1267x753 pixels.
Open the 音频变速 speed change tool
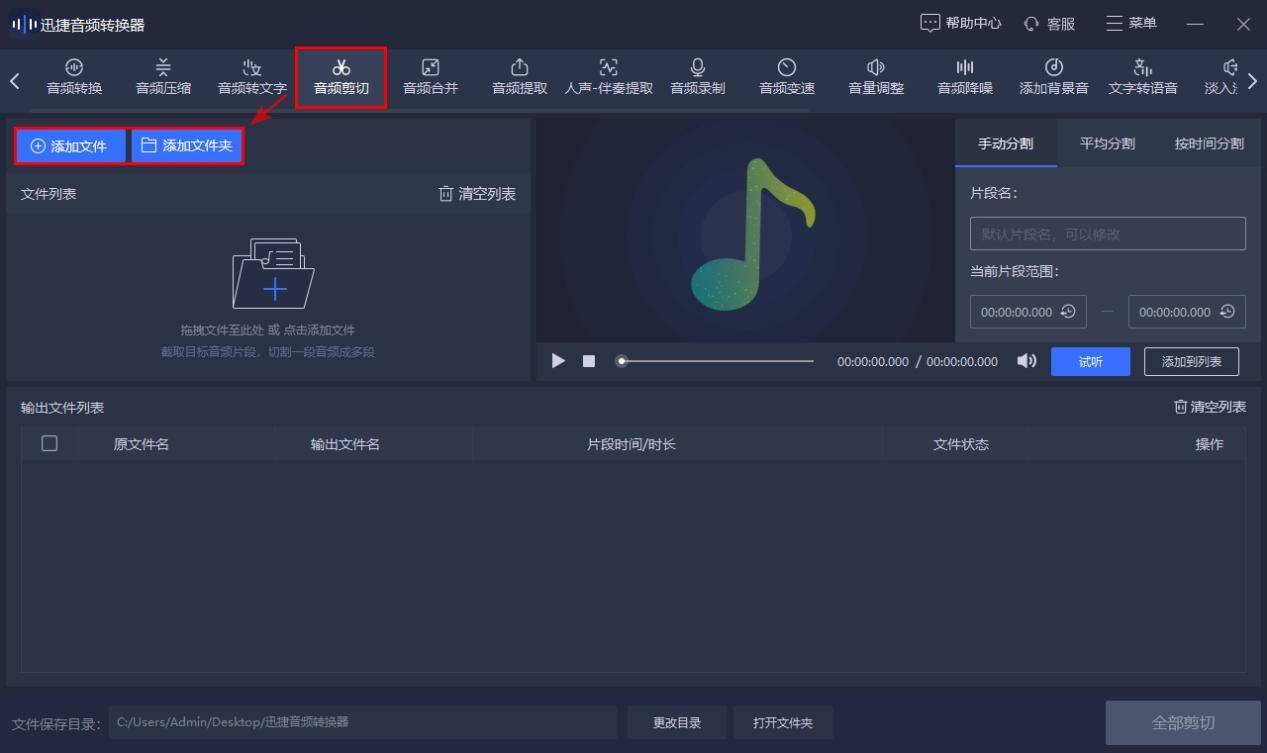[x=786, y=77]
